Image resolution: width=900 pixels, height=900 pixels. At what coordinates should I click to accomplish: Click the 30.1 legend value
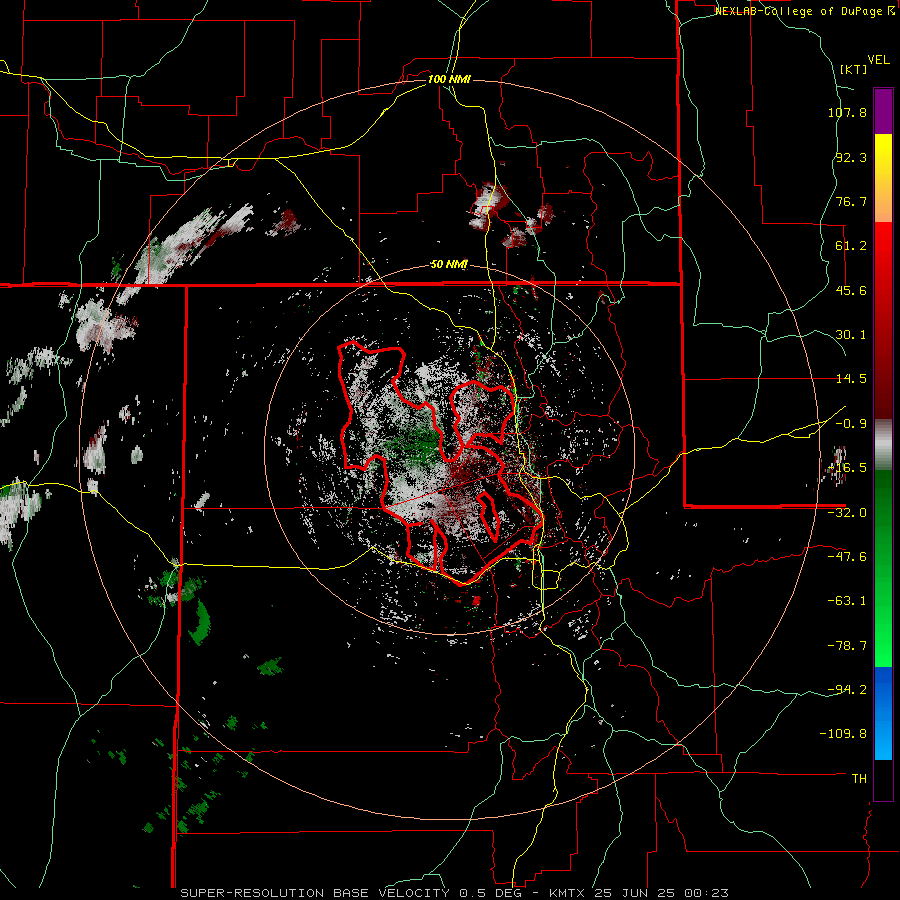851,335
